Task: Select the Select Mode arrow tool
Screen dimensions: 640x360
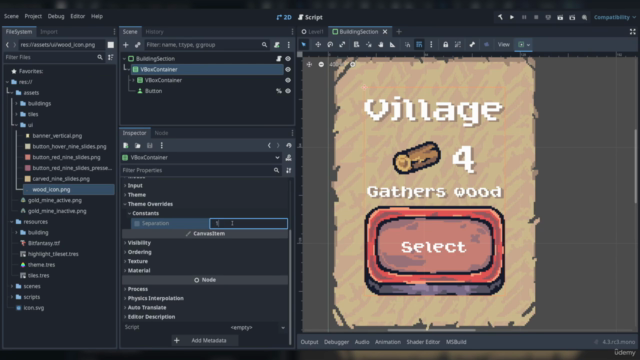Action: [304, 44]
